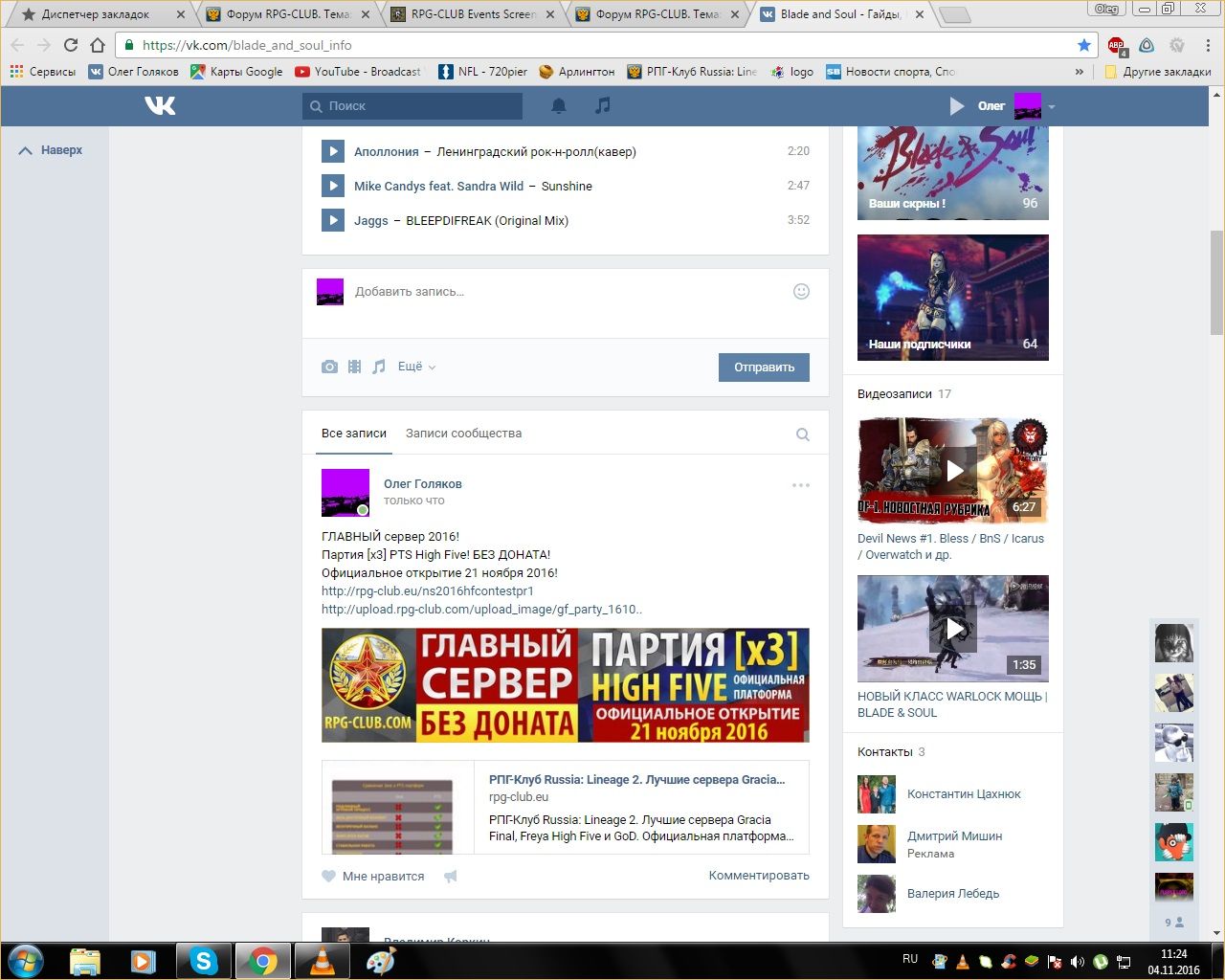
Task: Attach a video with film icon
Action: pos(354,367)
